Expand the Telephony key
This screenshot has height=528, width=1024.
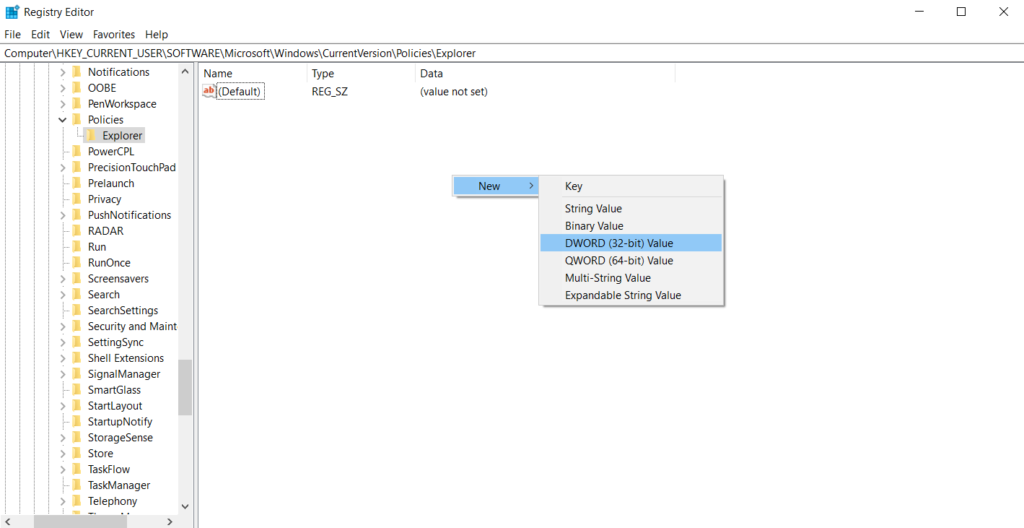pyautogui.click(x=63, y=501)
